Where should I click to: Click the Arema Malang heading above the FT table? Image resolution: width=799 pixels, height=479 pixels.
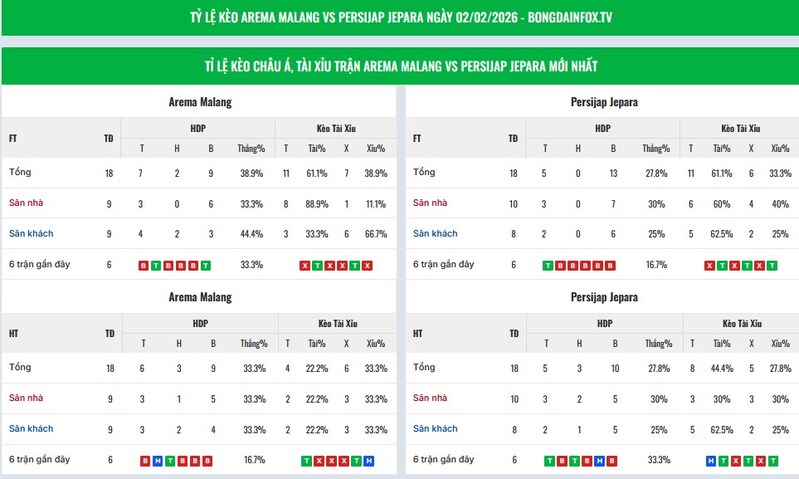coord(201,102)
